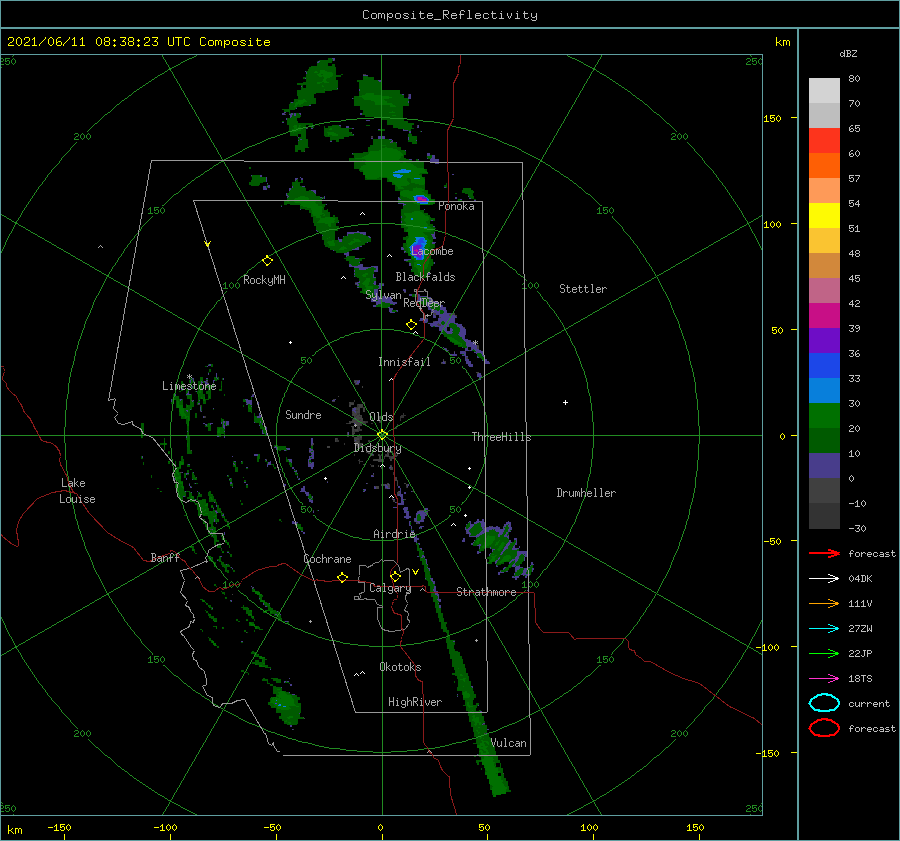Click the white 04DK arrow icon
This screenshot has height=841, width=900.
[824, 579]
